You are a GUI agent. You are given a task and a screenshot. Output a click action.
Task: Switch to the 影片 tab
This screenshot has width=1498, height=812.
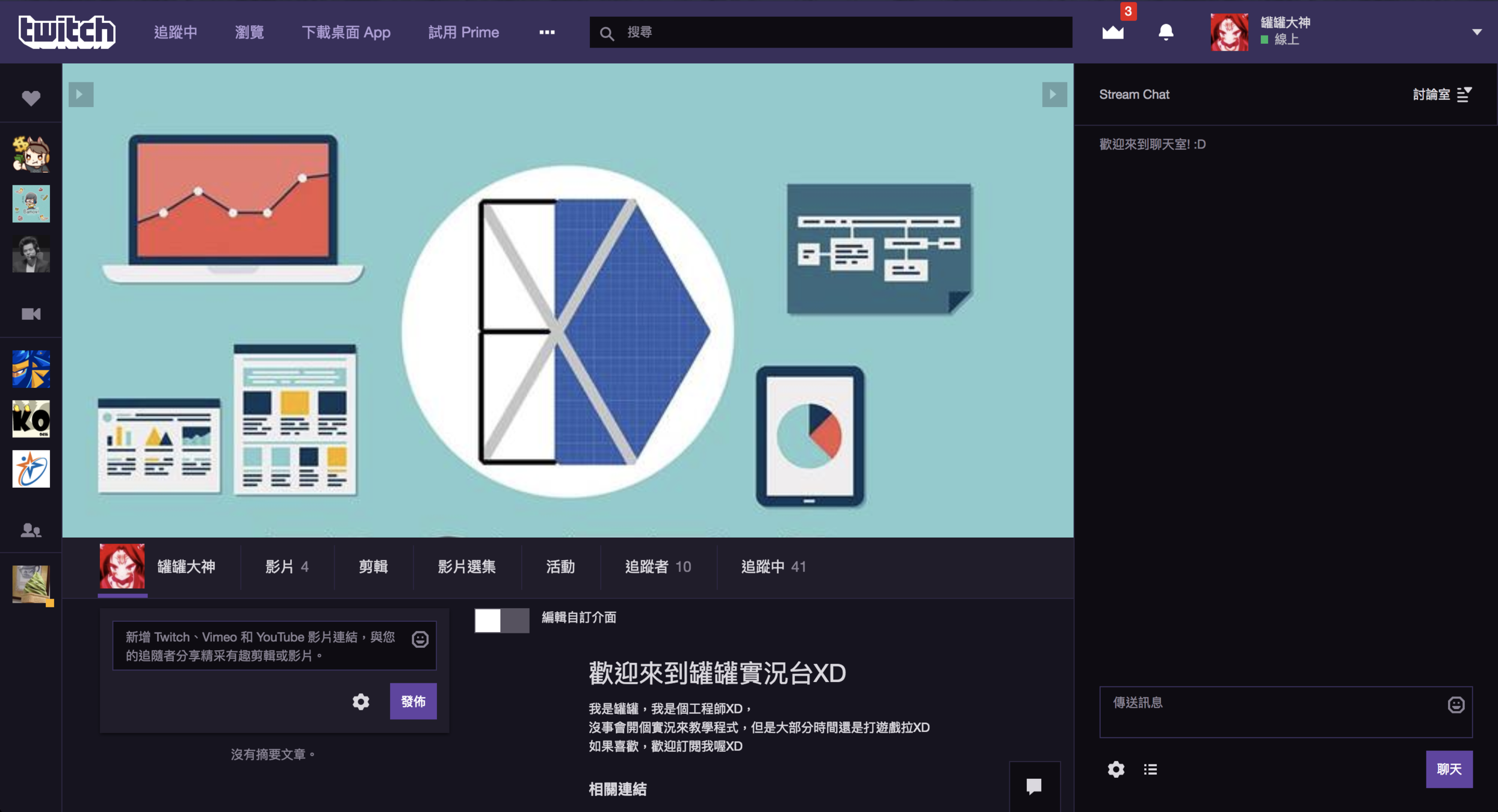[286, 567]
